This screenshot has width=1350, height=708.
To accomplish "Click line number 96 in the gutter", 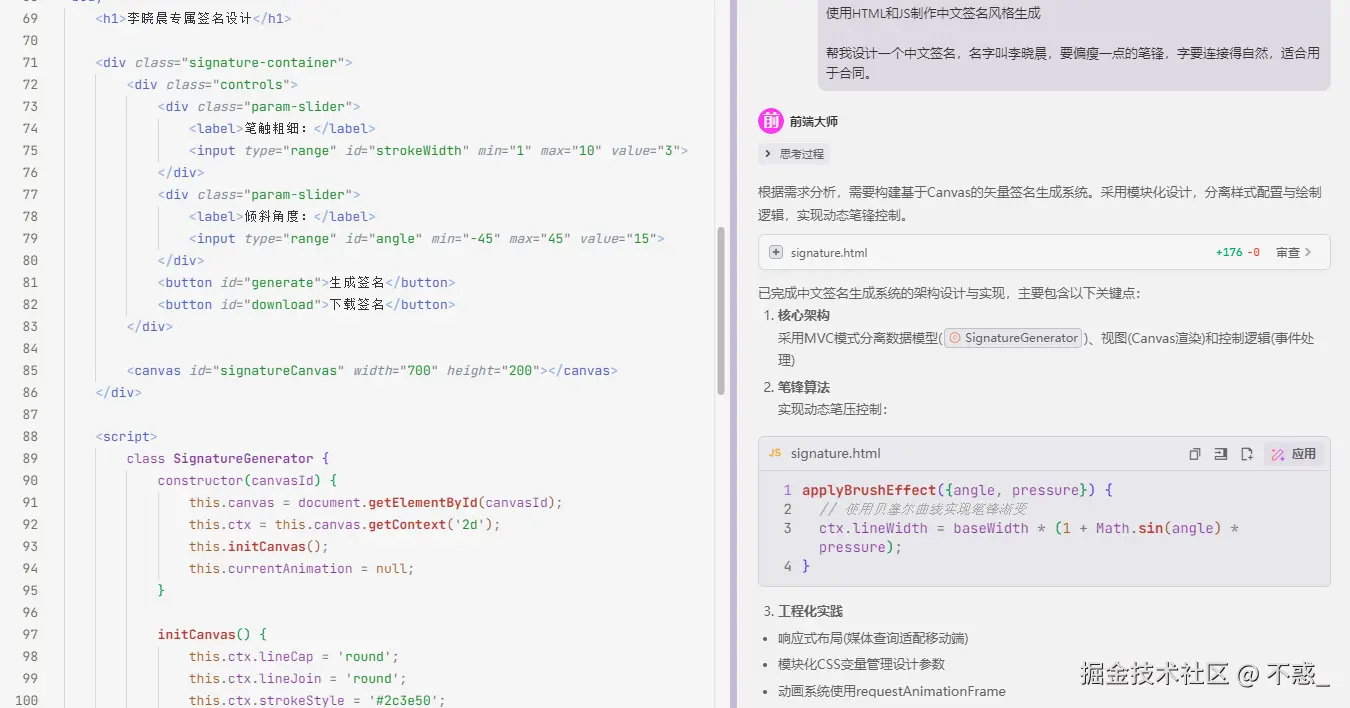I will tap(29, 612).
